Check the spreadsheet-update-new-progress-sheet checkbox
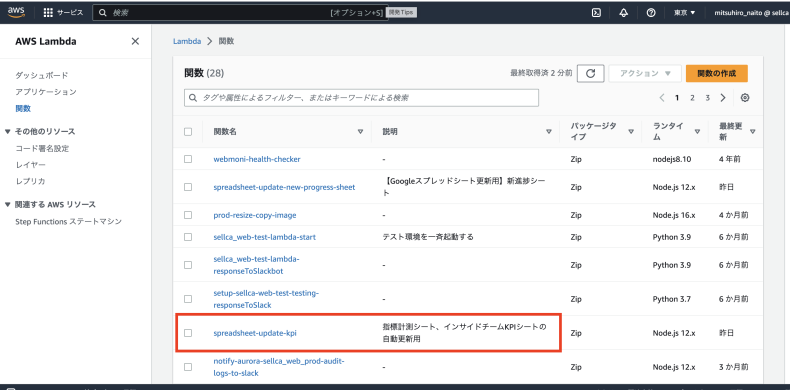The width and height of the screenshot is (790, 390). (188, 187)
